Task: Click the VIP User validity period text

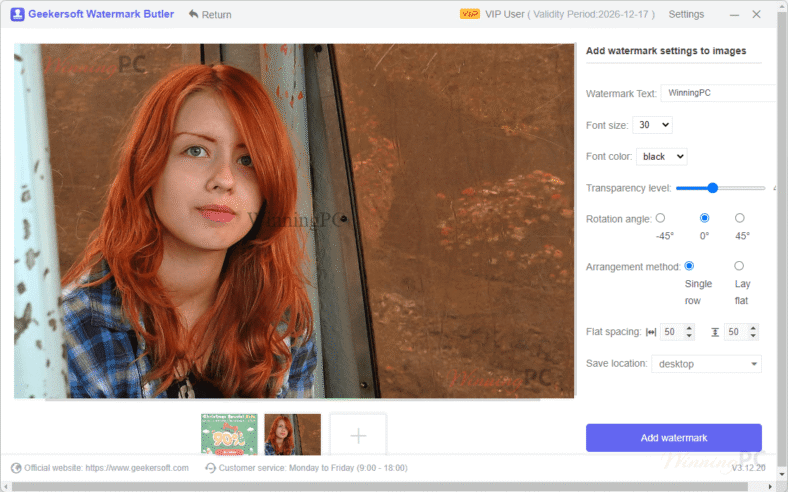Action: point(570,14)
